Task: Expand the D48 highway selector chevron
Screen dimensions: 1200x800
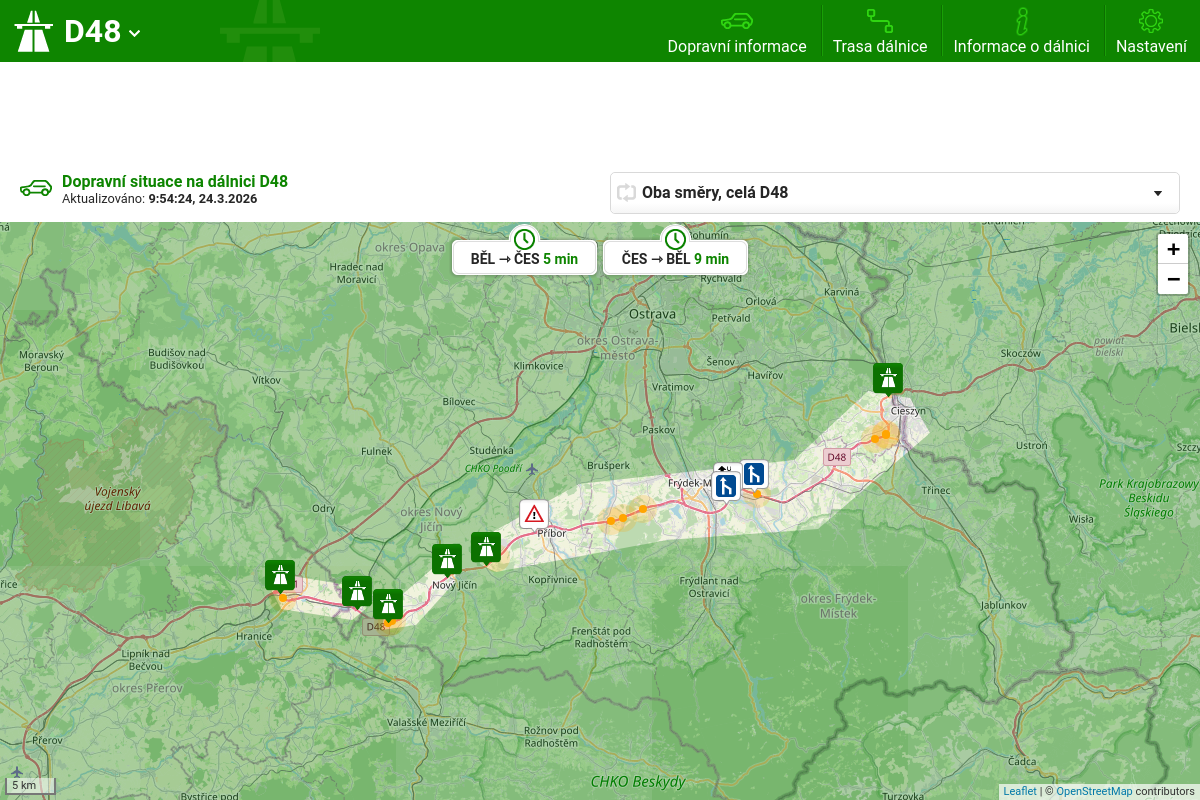Action: click(x=135, y=33)
